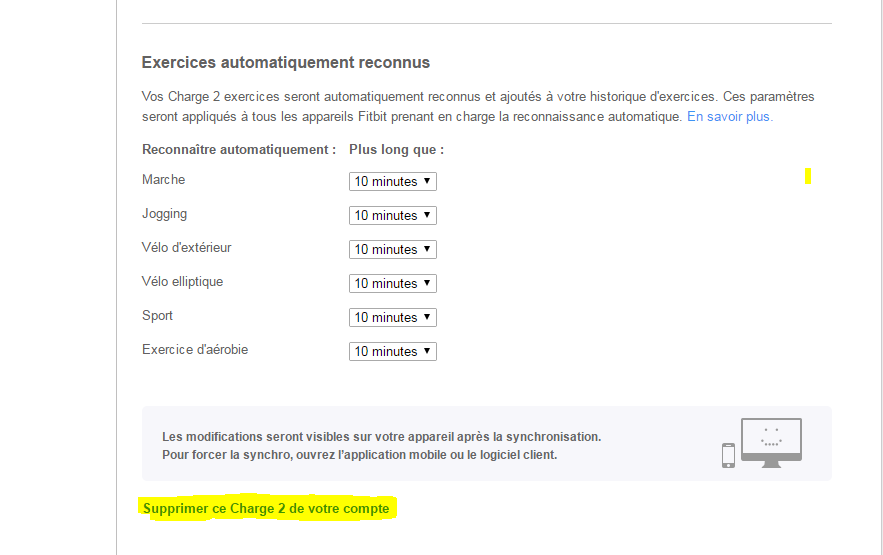
Task: Click 'Supprimer ce Charge 2 de votre compte'
Action: [x=266, y=509]
